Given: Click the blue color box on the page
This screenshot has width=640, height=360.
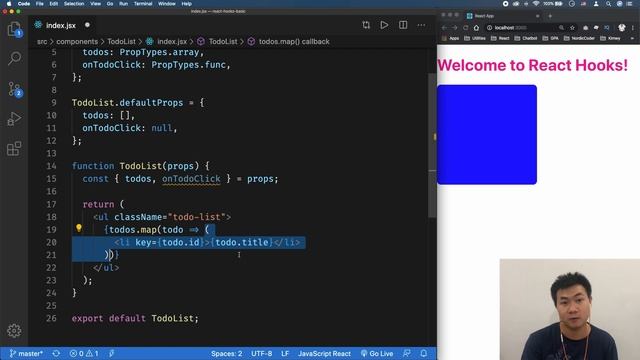Looking at the screenshot, I should point(487,135).
